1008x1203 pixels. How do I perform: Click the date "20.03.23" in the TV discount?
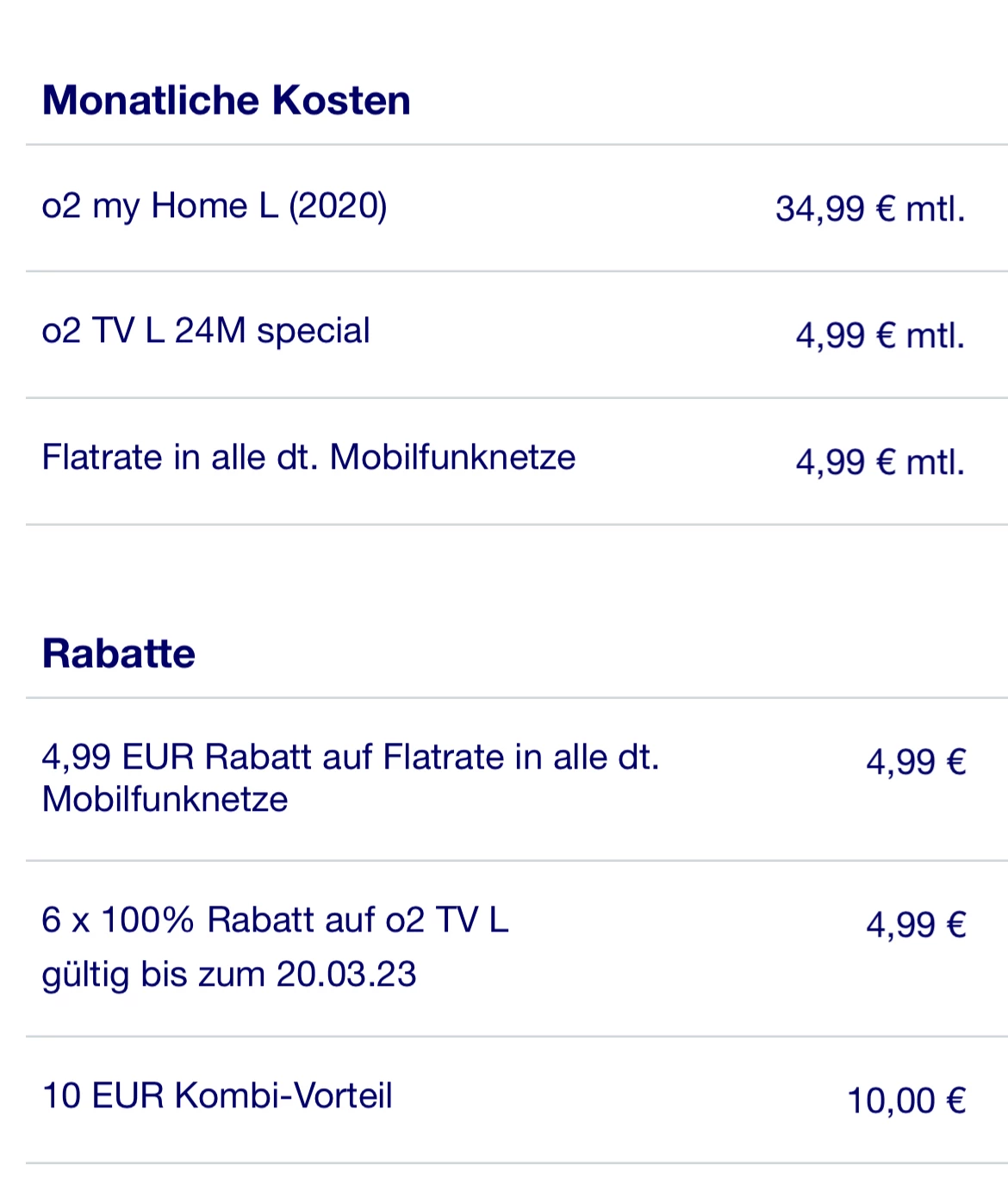[x=345, y=975]
